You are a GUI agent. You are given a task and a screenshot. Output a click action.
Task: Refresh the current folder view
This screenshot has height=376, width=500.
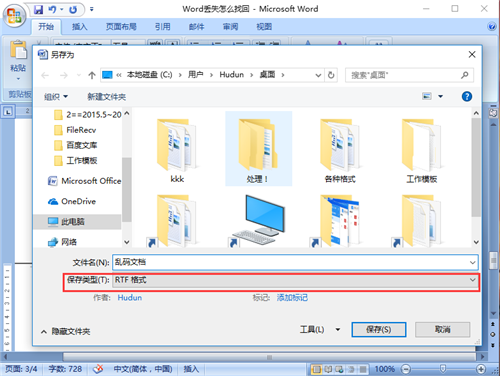coord(331,75)
